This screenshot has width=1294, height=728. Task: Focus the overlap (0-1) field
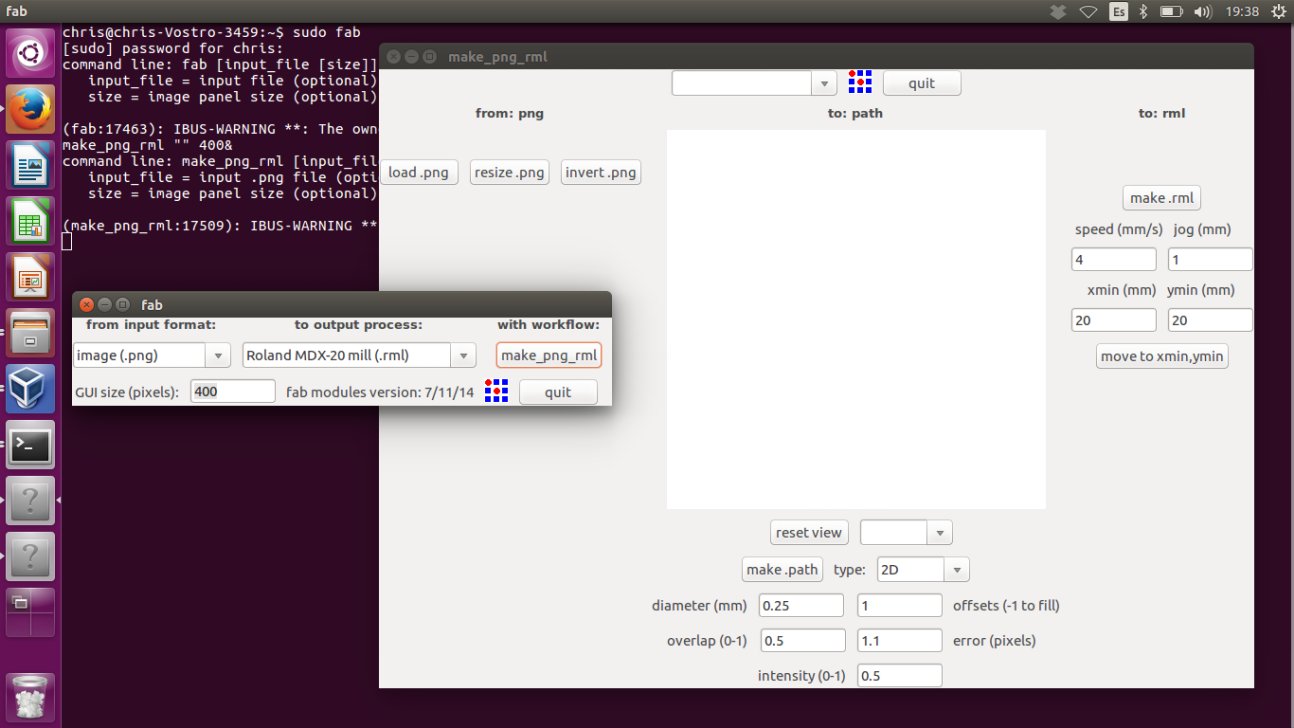(x=802, y=640)
